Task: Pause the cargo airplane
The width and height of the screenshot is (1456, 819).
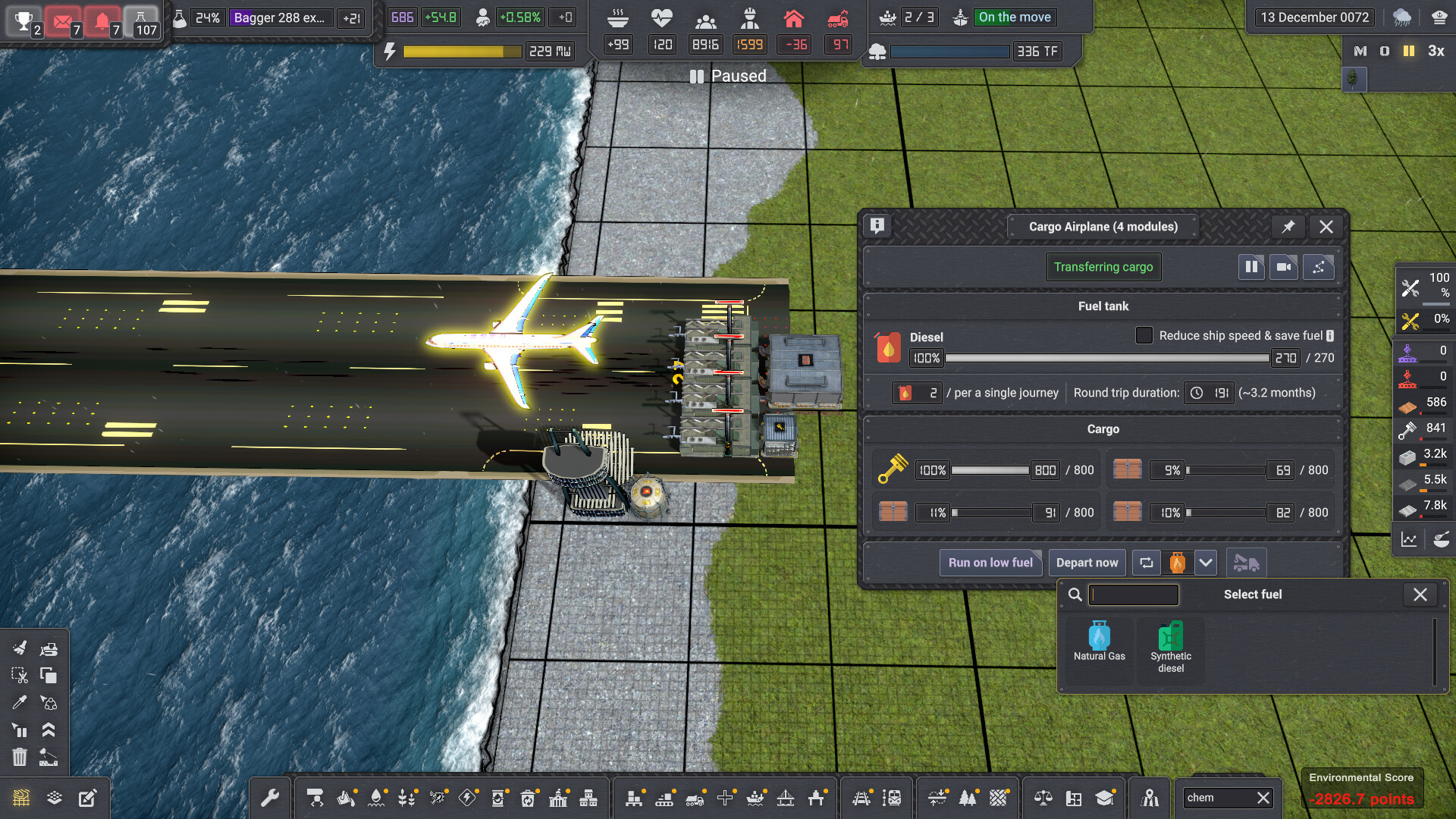Action: [x=1251, y=267]
